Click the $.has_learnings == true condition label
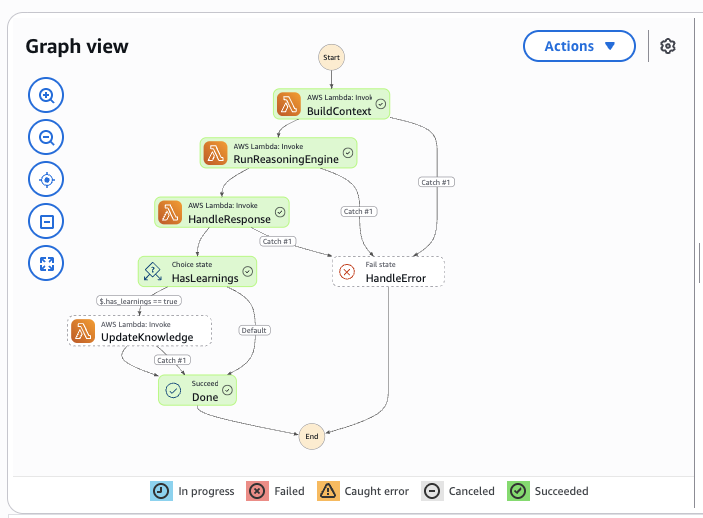The height and width of the screenshot is (518, 703). (139, 301)
